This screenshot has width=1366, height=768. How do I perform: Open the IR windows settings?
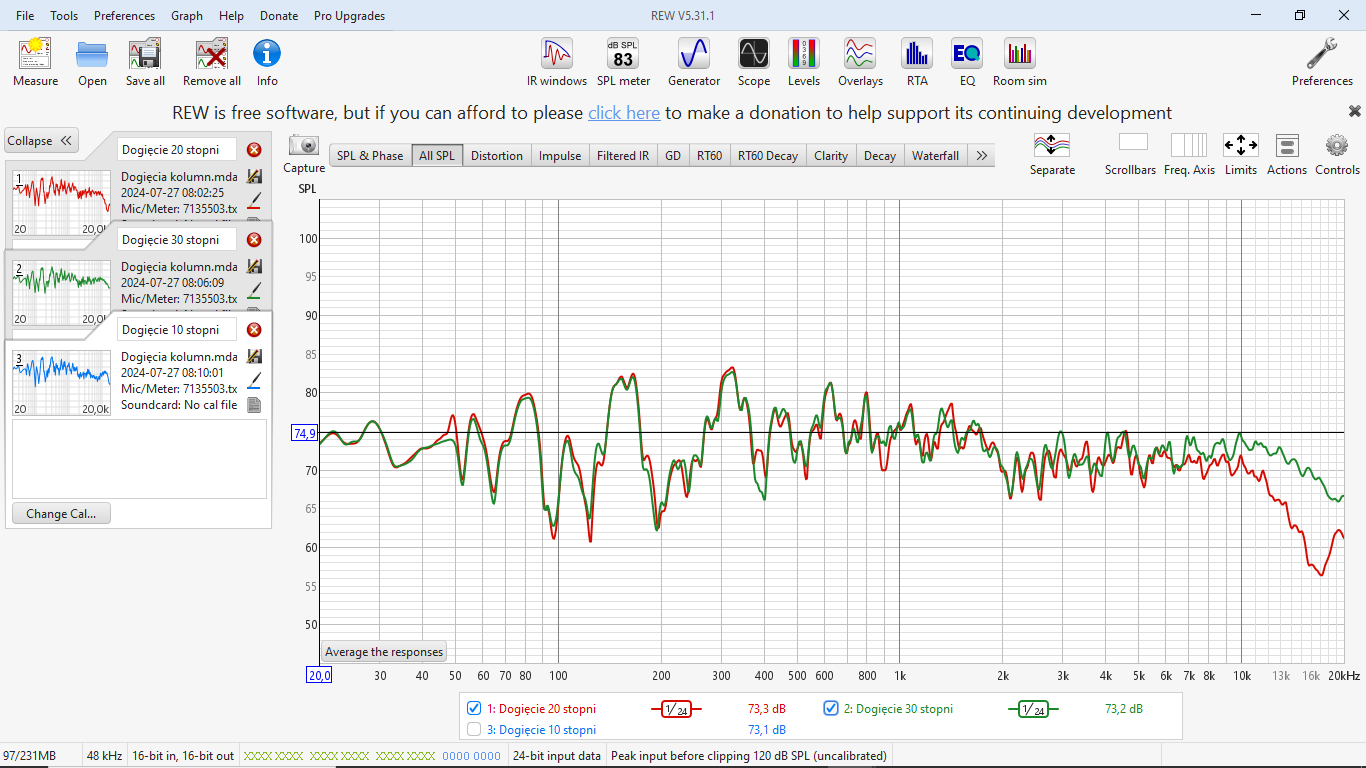pyautogui.click(x=557, y=62)
